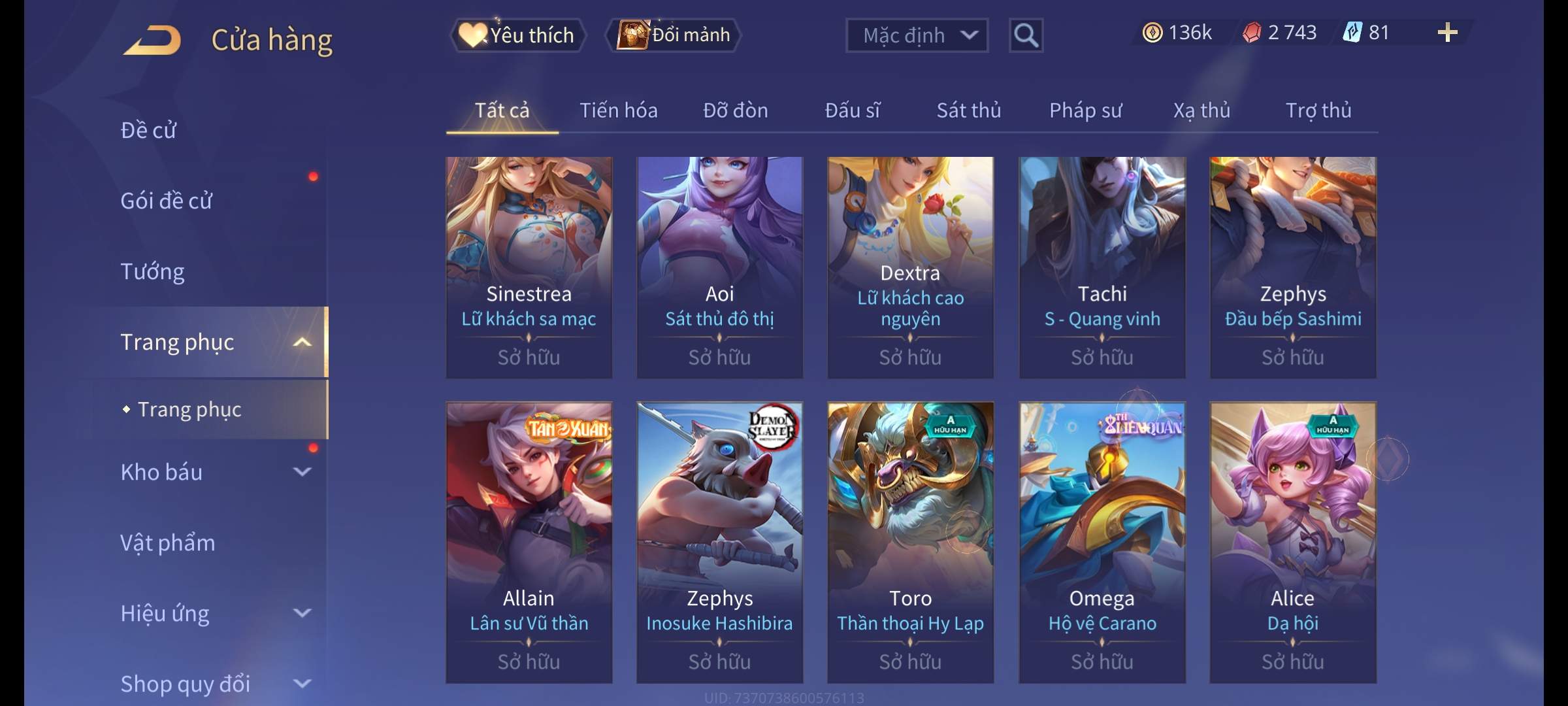The image size is (1568, 706).
Task: Switch to the Tiến hóa tab
Action: click(618, 110)
